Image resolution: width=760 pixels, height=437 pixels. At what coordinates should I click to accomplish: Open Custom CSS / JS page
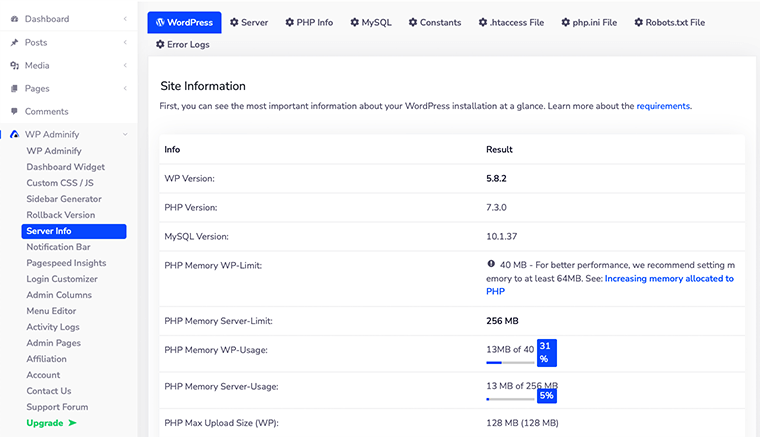tap(60, 183)
